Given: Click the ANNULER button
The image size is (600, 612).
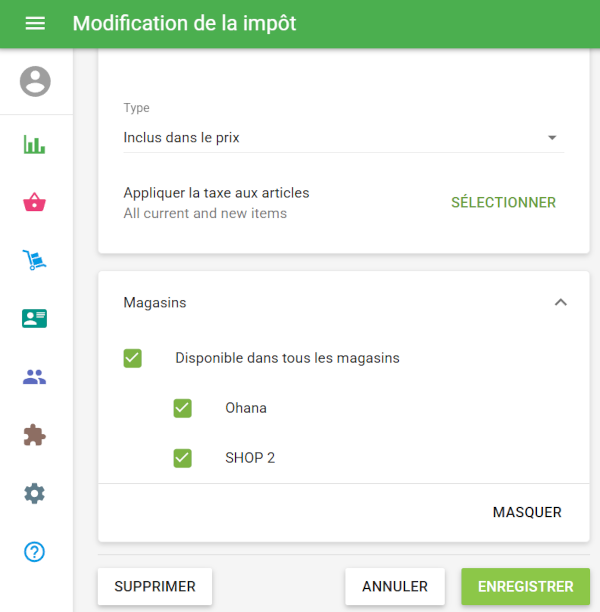Looking at the screenshot, I should (x=395, y=587).
